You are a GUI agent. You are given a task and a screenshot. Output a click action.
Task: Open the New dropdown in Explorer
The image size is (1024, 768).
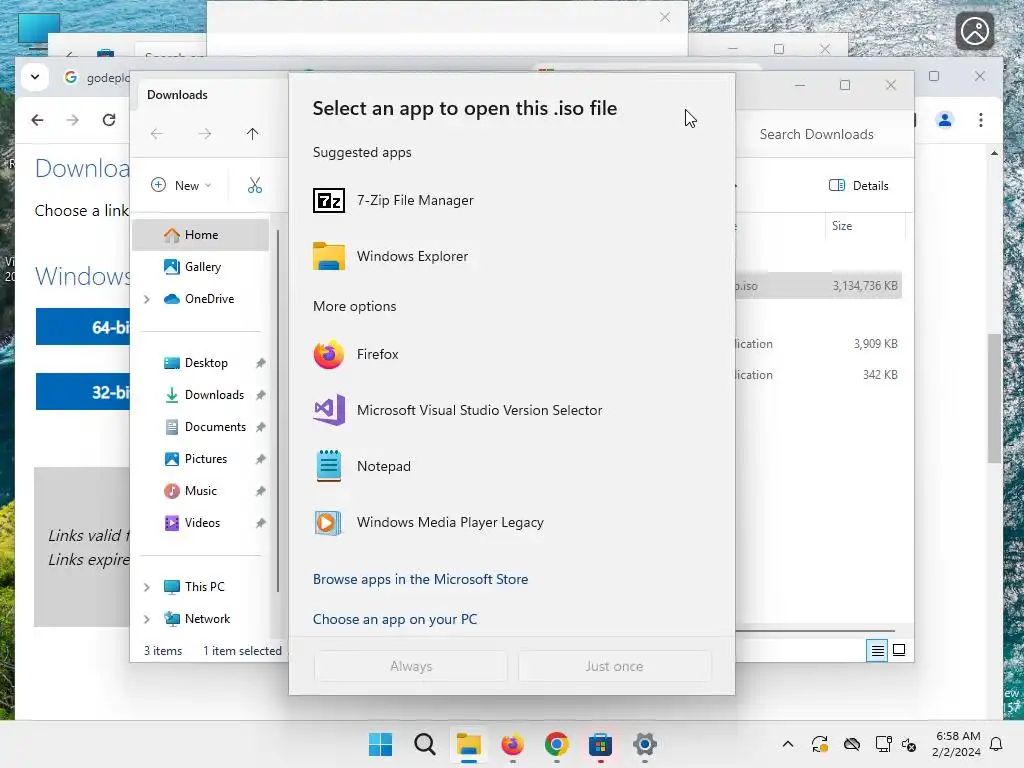click(x=181, y=185)
